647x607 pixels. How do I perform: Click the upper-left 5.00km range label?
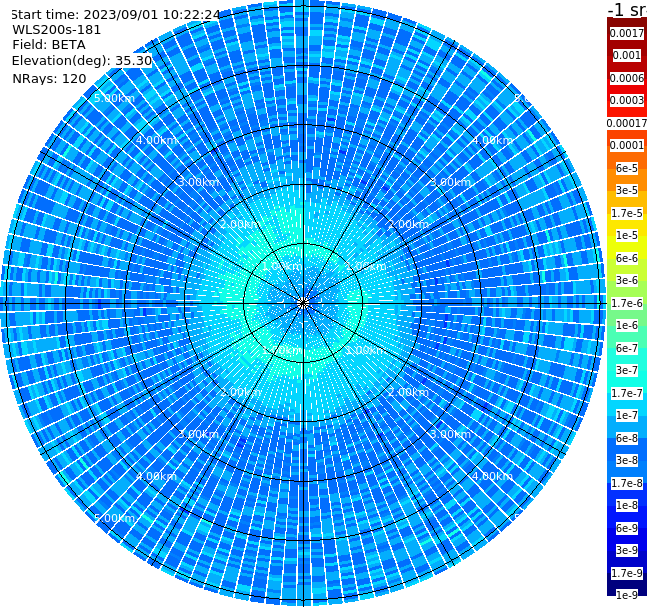coord(114,98)
